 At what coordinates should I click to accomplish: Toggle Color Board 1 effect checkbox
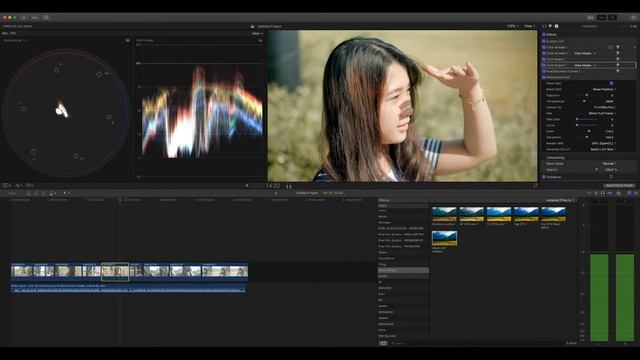(x=544, y=59)
